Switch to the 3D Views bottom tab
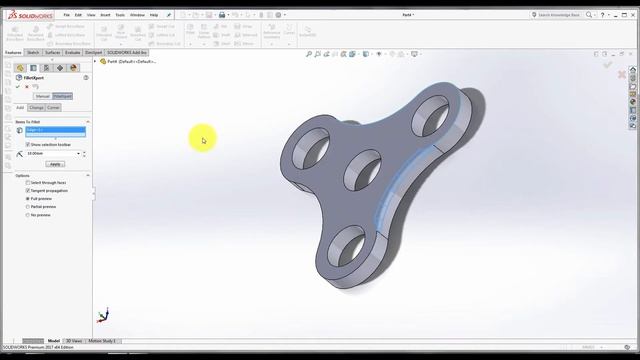Screen dimensions: 640x360 tap(74, 341)
